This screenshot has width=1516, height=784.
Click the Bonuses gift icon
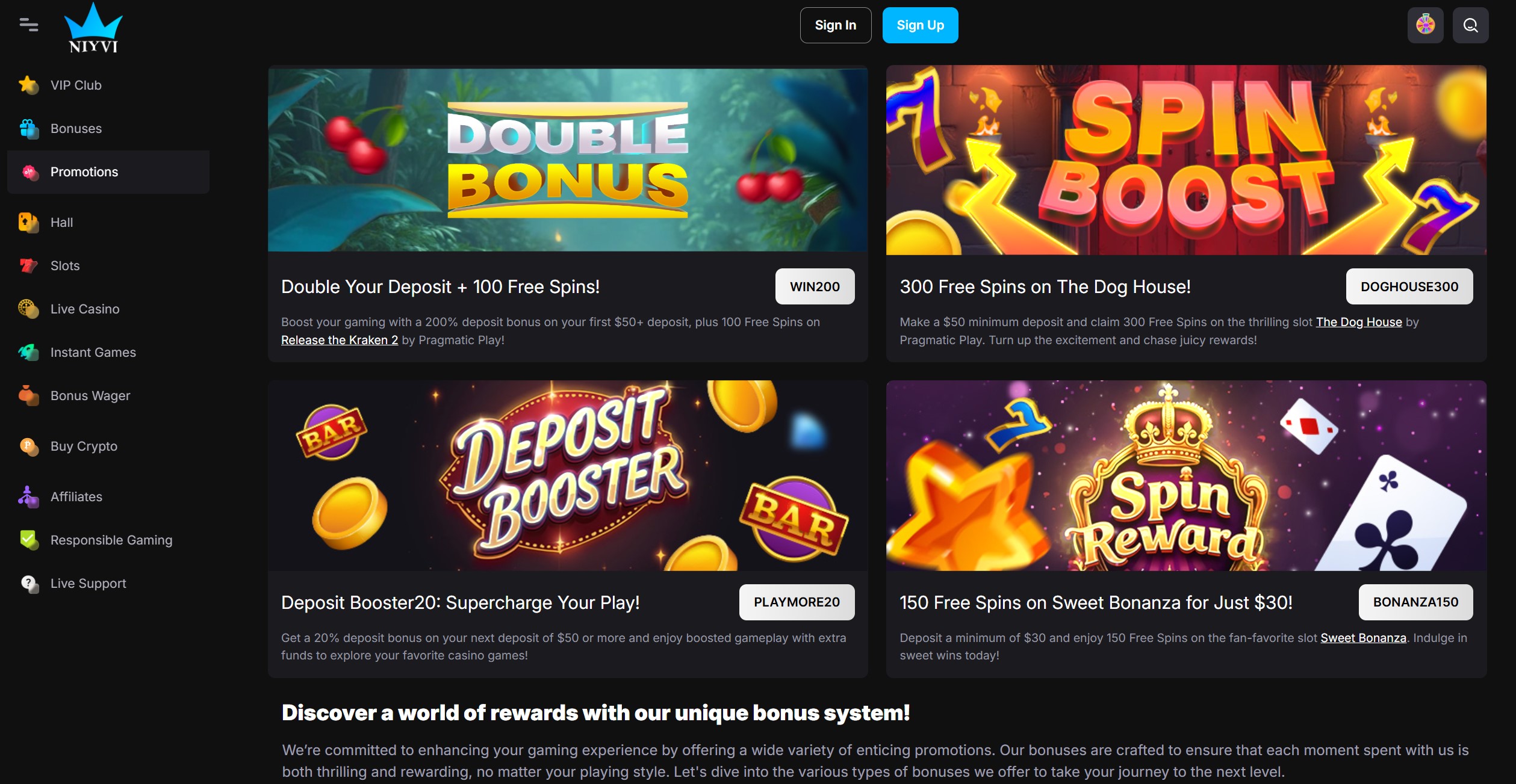[28, 128]
